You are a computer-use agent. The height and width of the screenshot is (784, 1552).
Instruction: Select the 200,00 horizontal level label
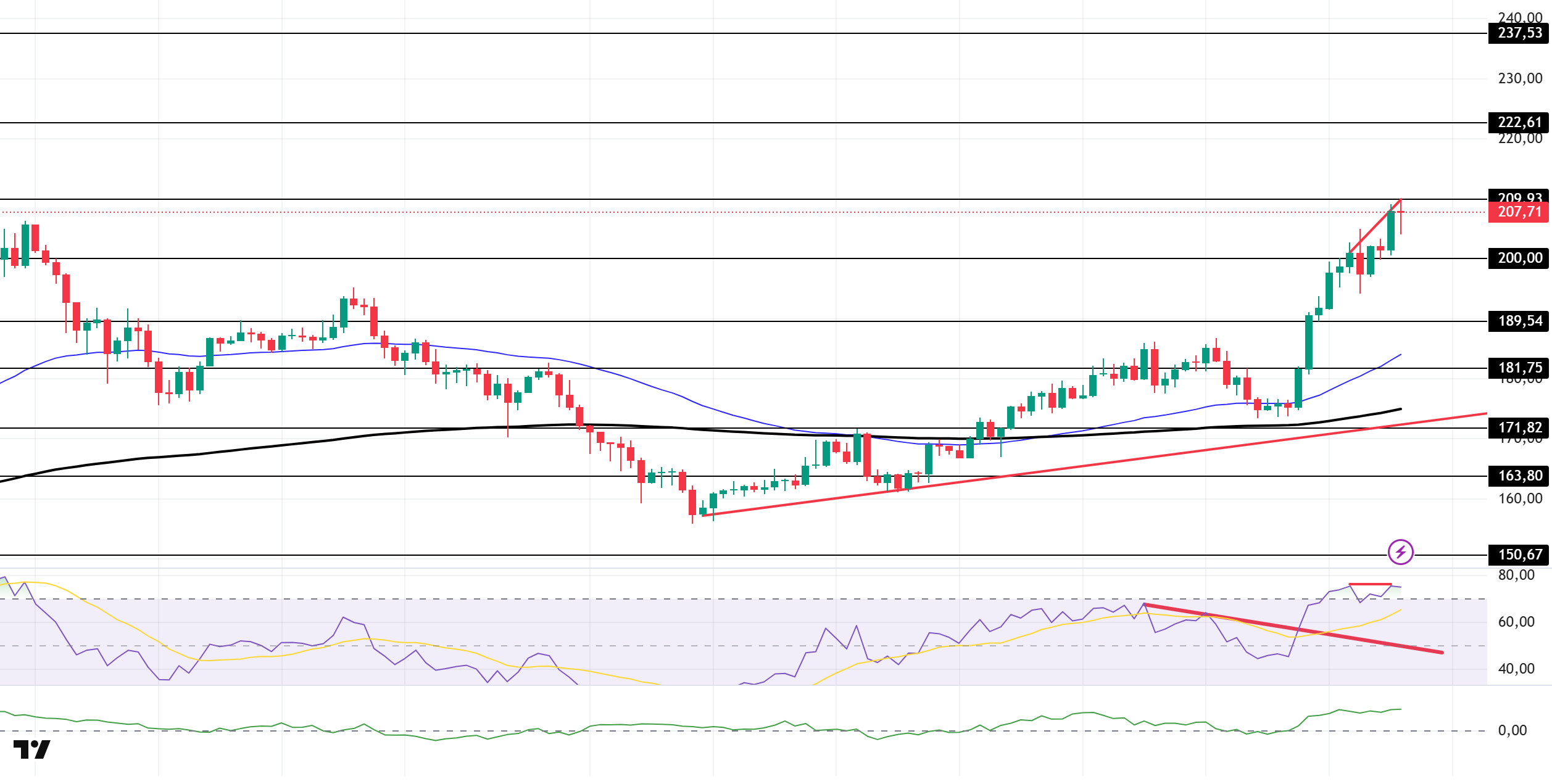click(1519, 258)
